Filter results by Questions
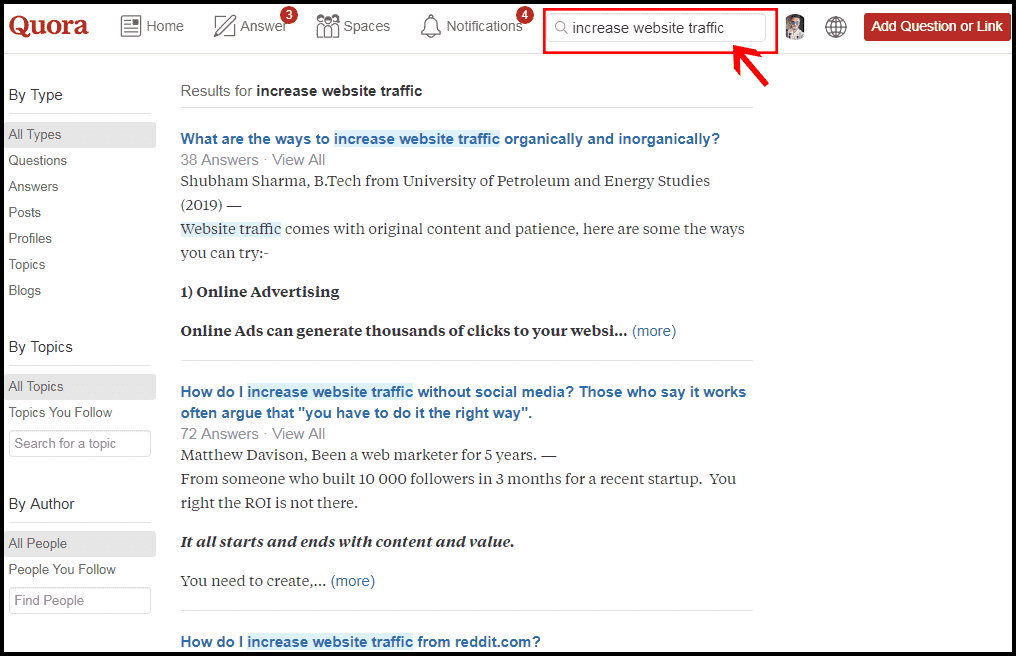This screenshot has width=1016, height=656. point(38,161)
